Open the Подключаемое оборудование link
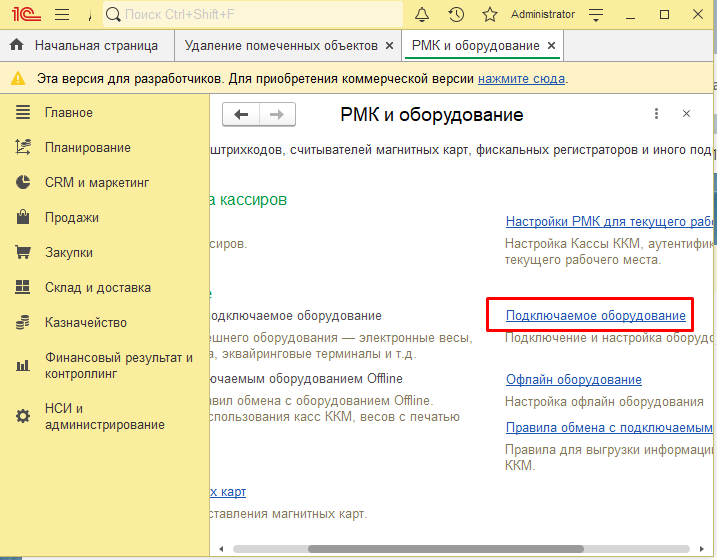This screenshot has height=560, width=717. click(x=595, y=316)
